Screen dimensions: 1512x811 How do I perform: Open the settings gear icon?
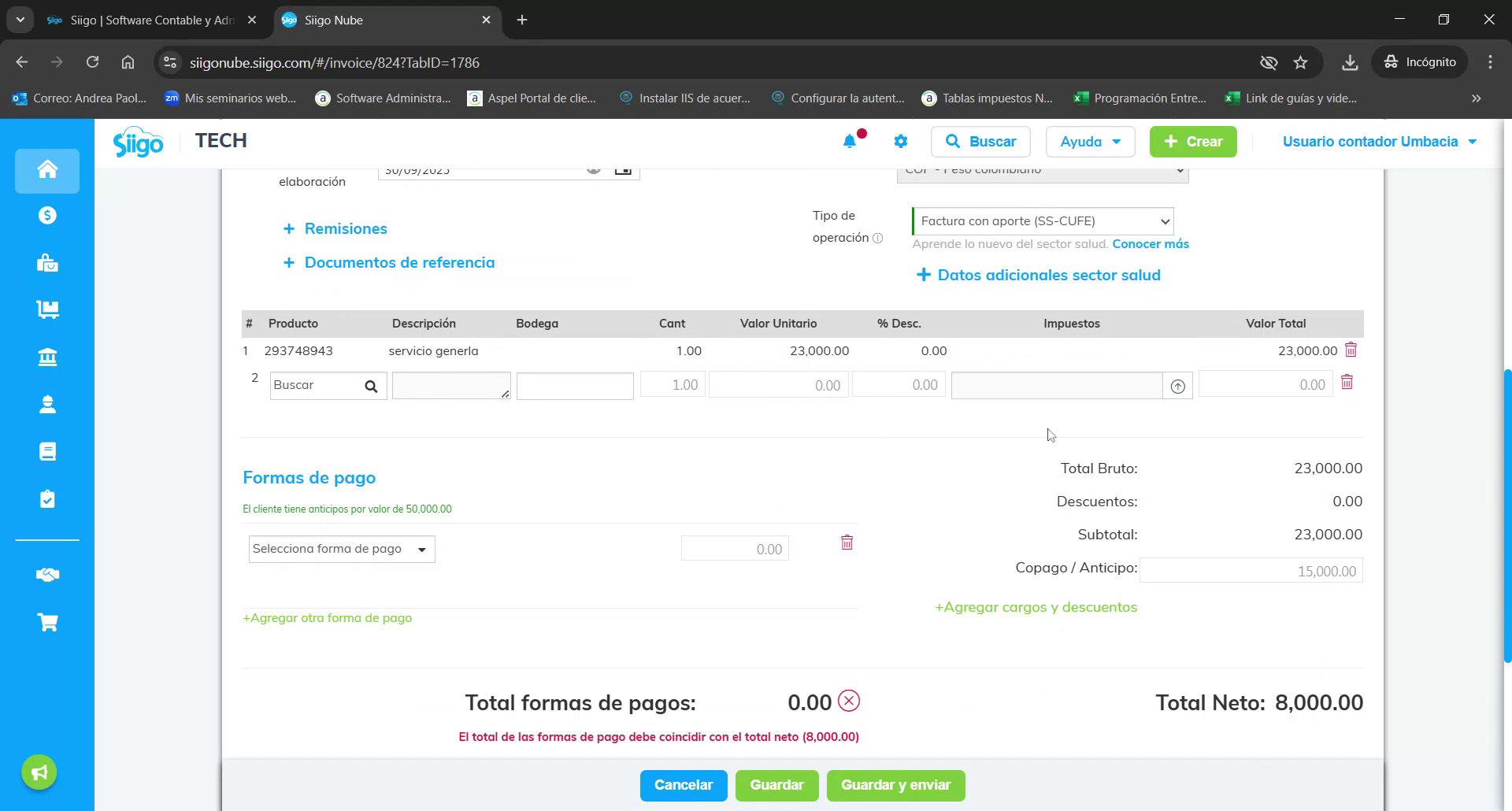click(x=901, y=141)
